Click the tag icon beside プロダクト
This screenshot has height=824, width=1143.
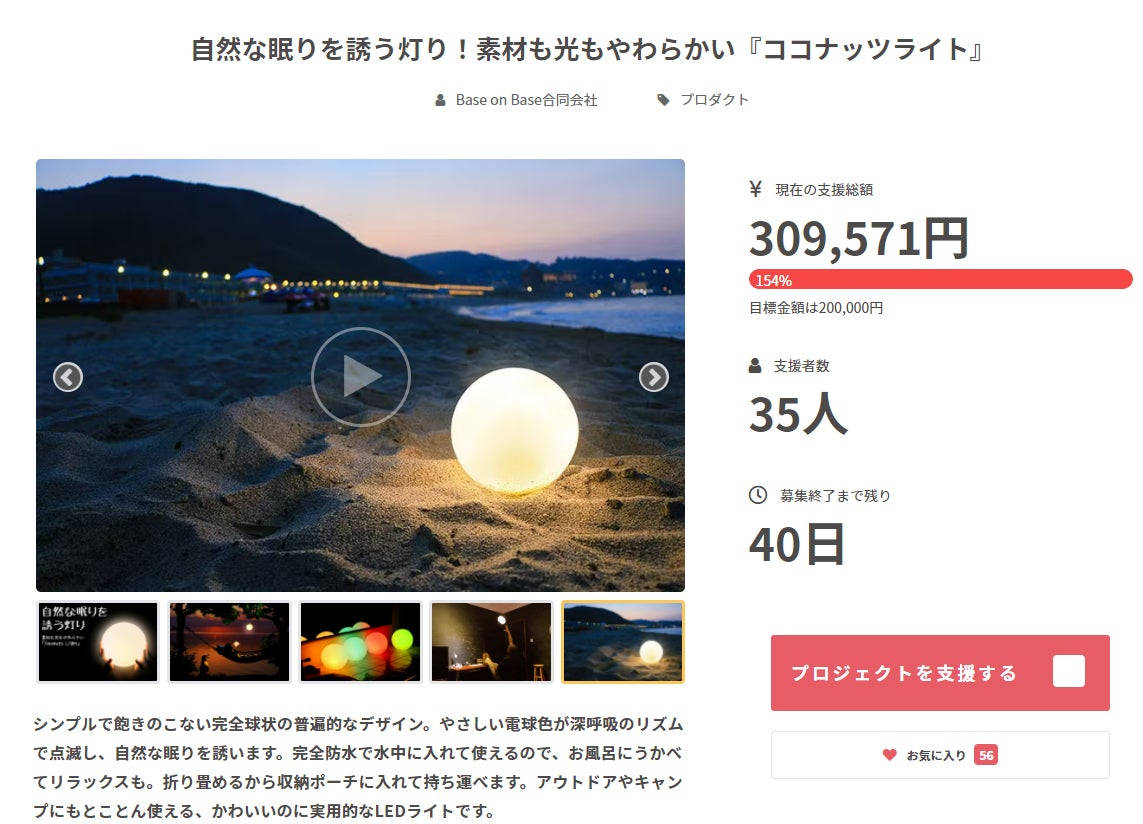tap(663, 100)
